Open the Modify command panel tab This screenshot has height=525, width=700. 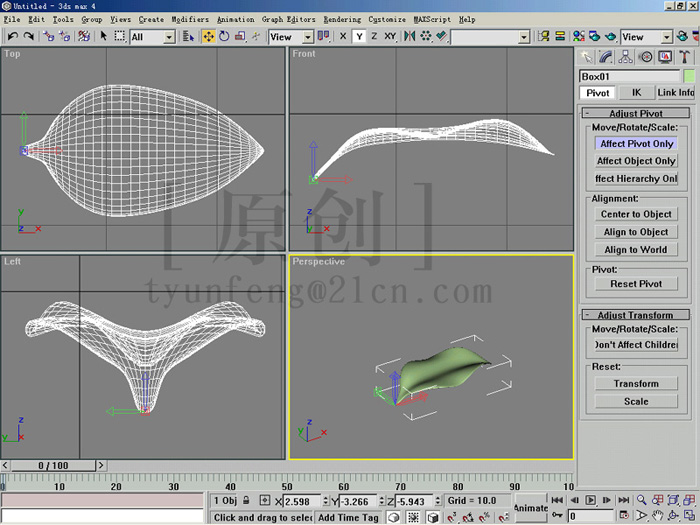(605, 57)
